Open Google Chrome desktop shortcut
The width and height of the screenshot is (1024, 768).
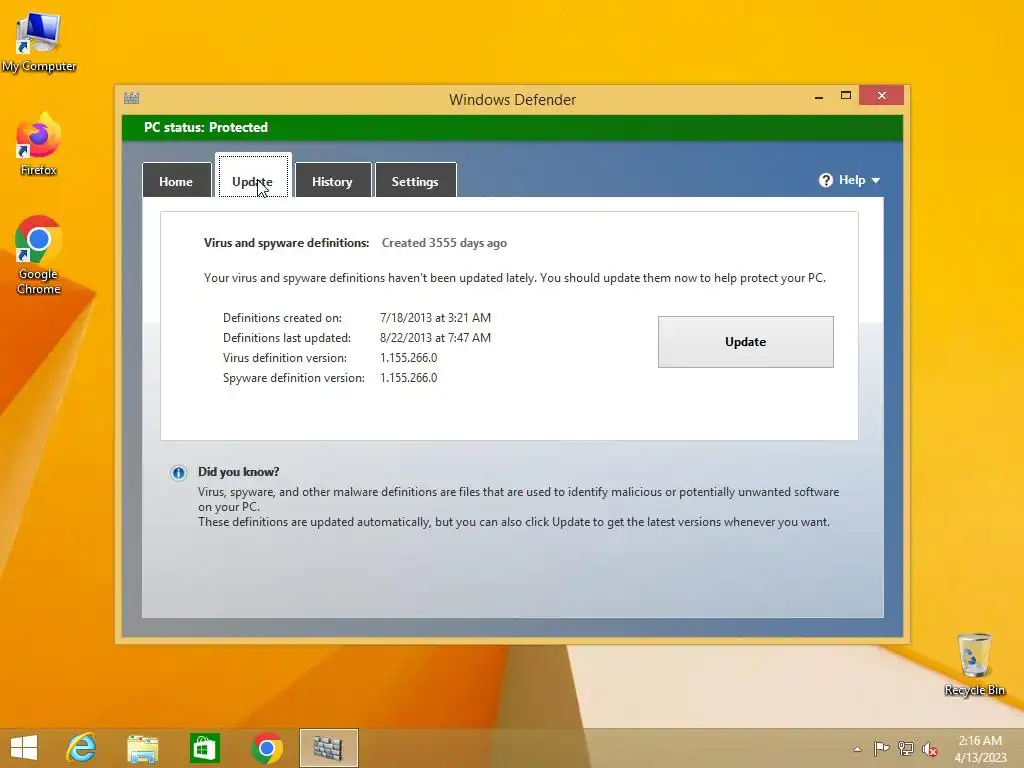pyautogui.click(x=39, y=255)
